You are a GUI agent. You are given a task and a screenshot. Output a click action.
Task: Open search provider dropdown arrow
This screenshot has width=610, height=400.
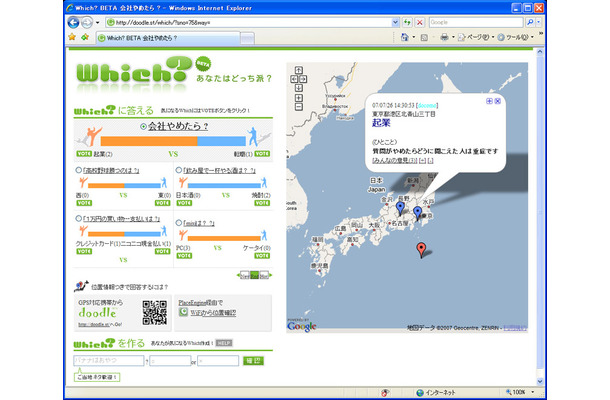click(x=538, y=23)
